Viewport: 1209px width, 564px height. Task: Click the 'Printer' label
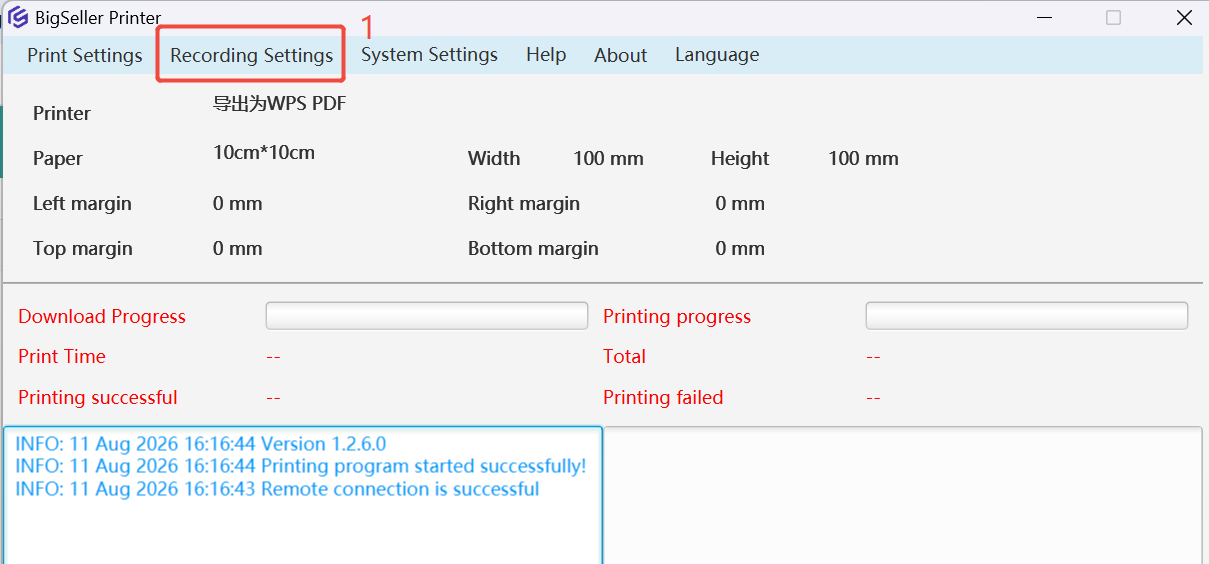point(62,113)
